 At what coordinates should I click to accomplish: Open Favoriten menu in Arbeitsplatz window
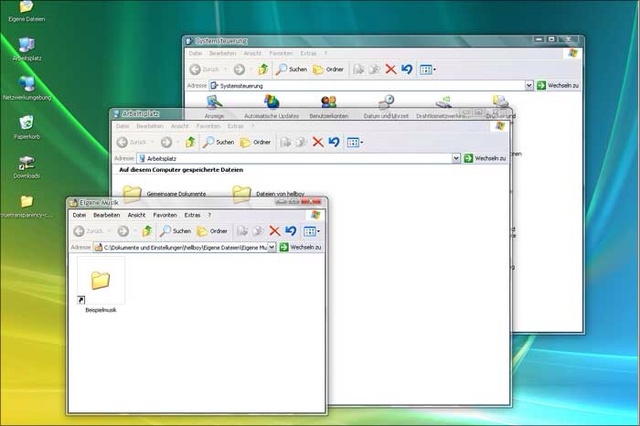[208, 126]
